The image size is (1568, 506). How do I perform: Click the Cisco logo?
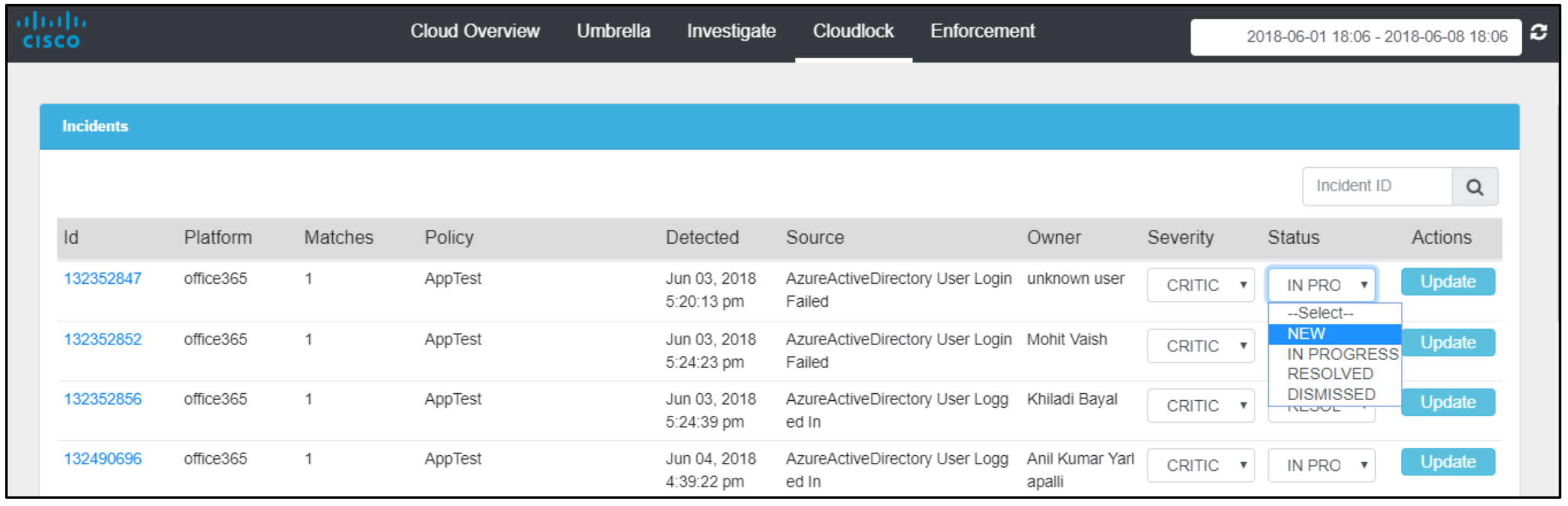pyautogui.click(x=51, y=31)
